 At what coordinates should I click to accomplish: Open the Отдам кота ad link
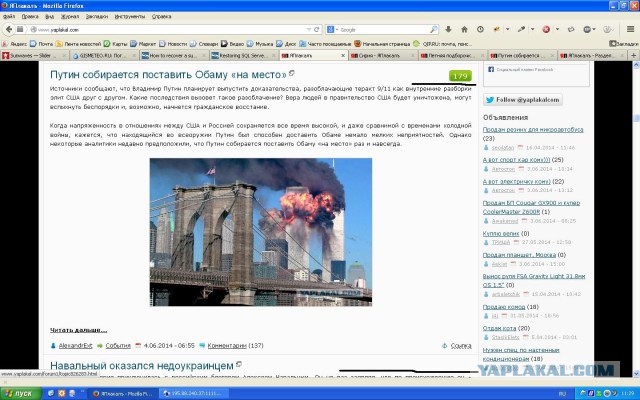pyautogui.click(x=499, y=328)
